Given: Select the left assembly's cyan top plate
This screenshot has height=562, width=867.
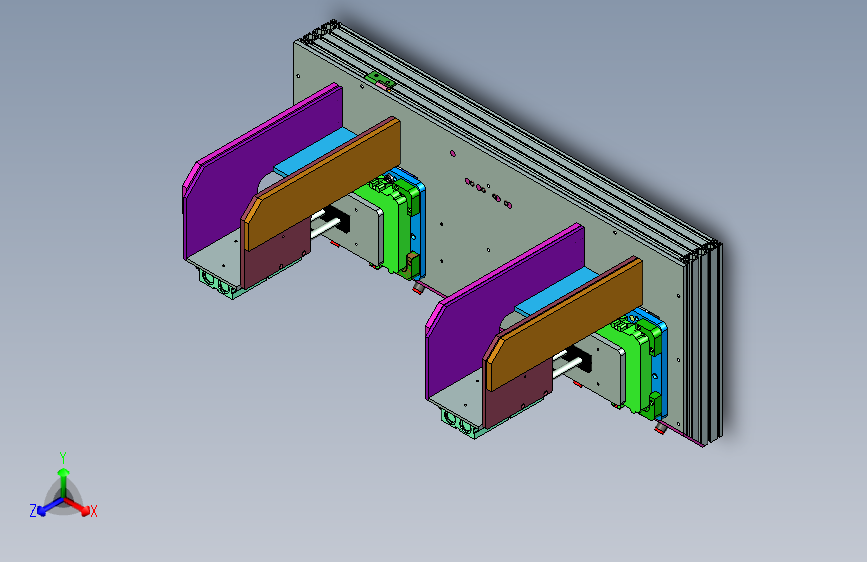Looking at the screenshot, I should [x=315, y=152].
